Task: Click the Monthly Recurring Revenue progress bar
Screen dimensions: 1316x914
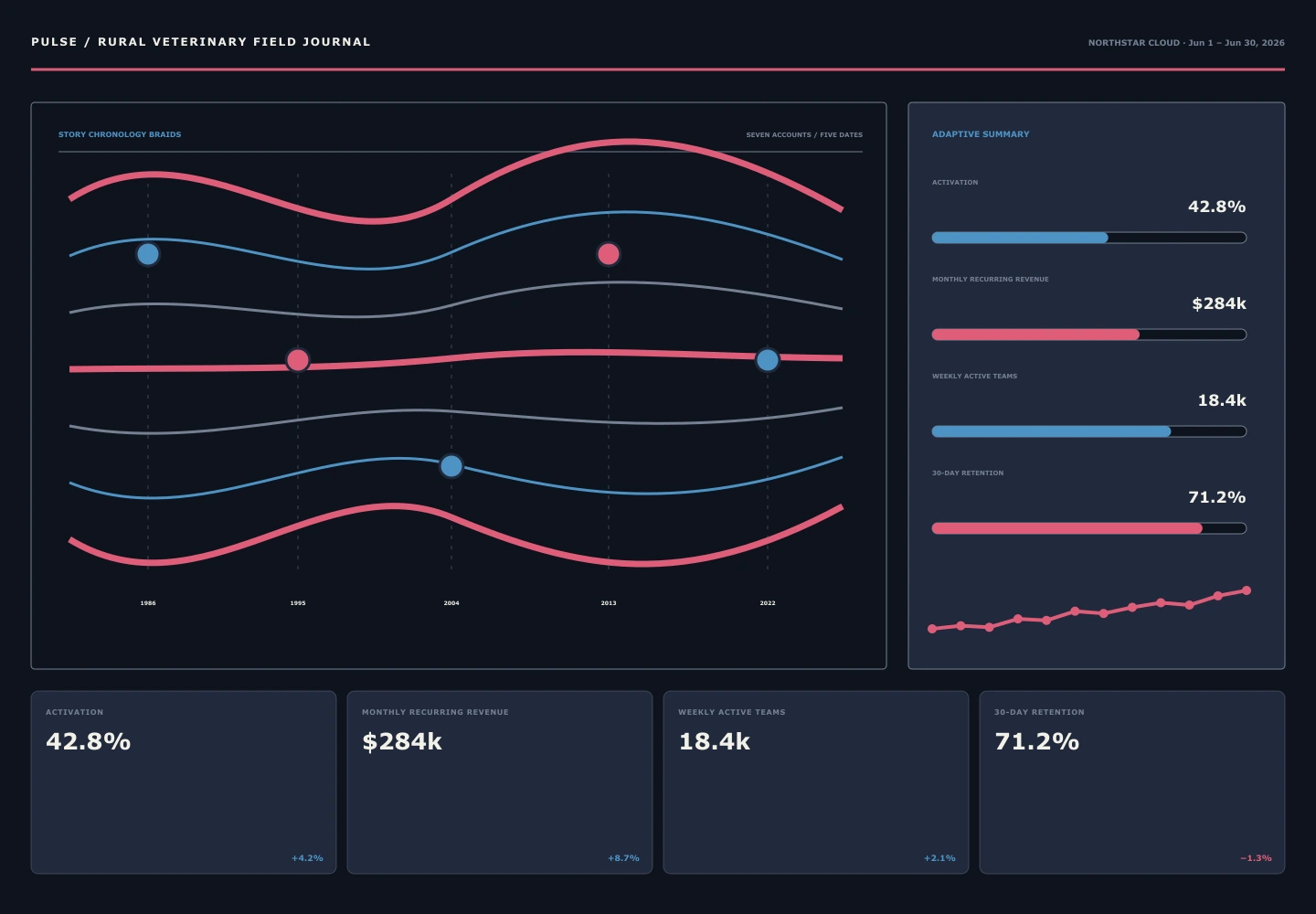Action: coord(1089,335)
